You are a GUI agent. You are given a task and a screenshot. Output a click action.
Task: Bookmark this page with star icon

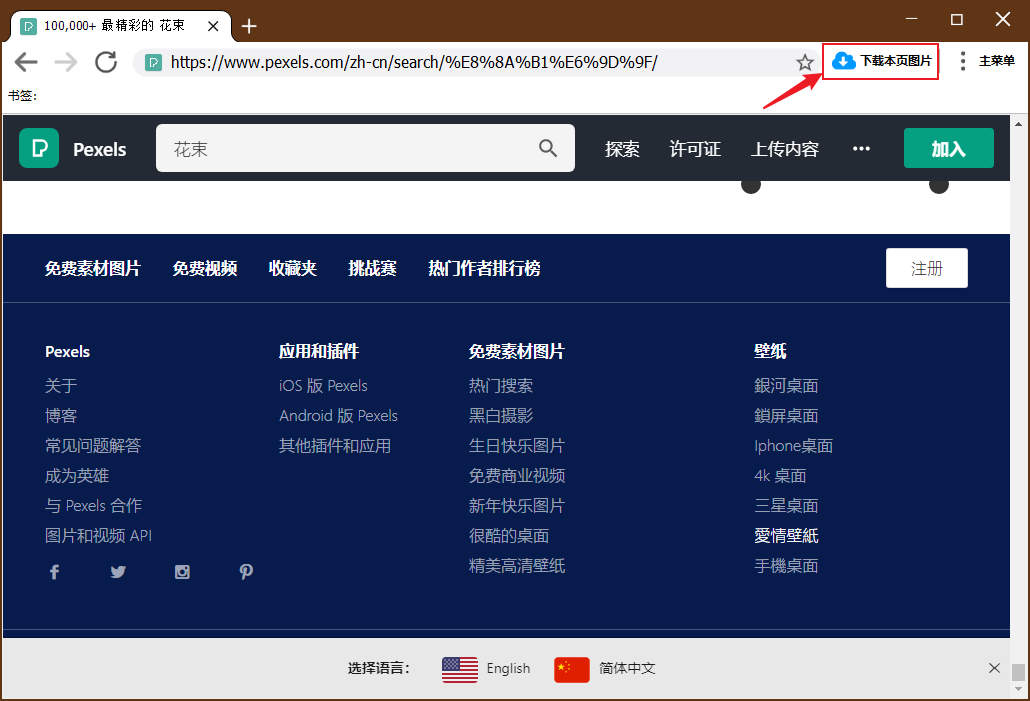(805, 62)
